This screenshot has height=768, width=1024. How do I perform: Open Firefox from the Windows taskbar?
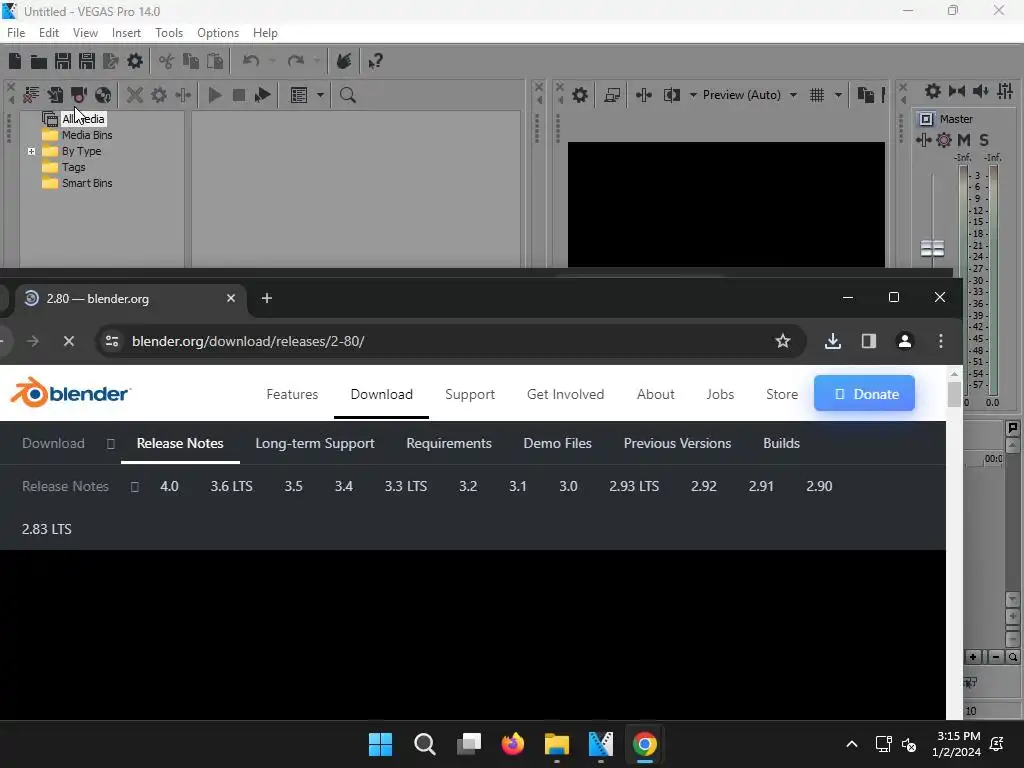(x=513, y=744)
